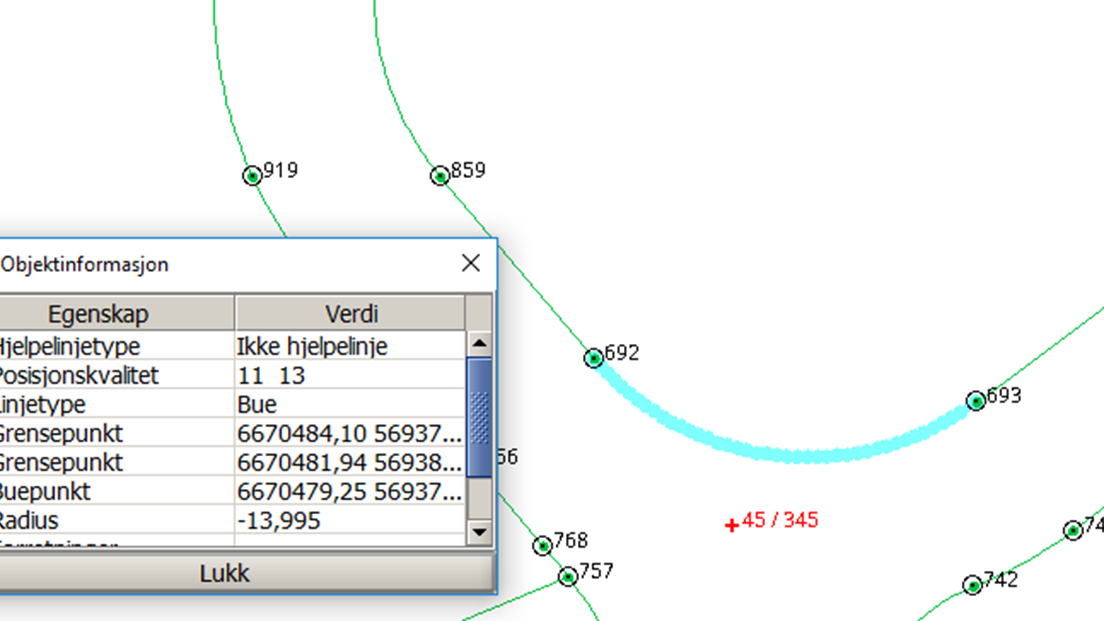Click boundary point marker 919

point(253,176)
